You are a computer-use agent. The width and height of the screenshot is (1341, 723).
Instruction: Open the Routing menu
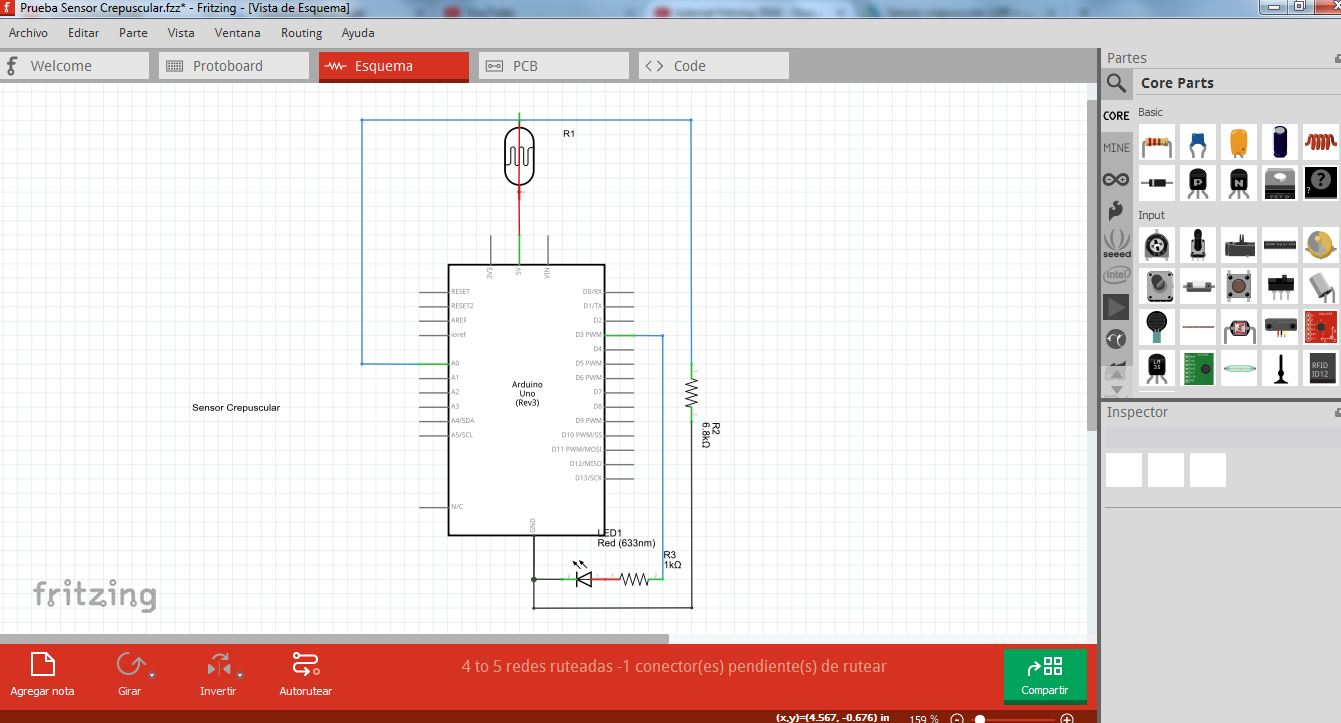tap(301, 32)
